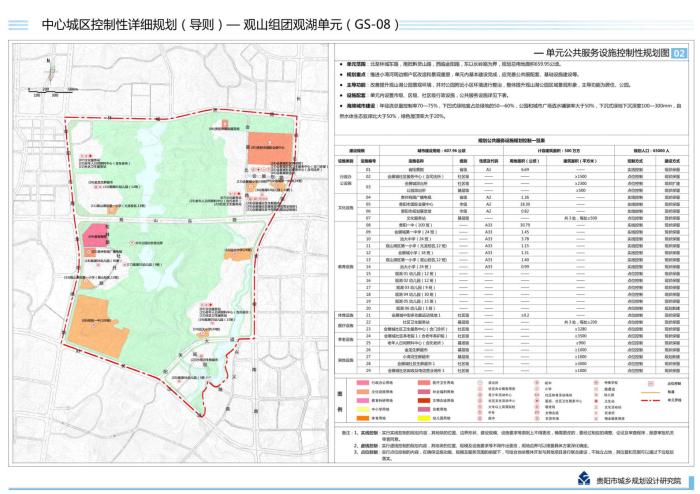
Task: Click first pink swatch in legend's left column
Action: [x=362, y=383]
